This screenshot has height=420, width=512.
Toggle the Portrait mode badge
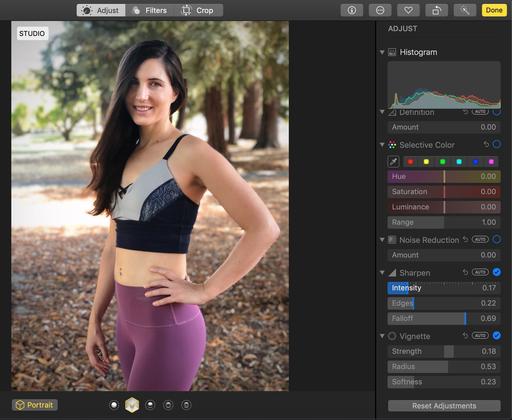[x=35, y=405]
